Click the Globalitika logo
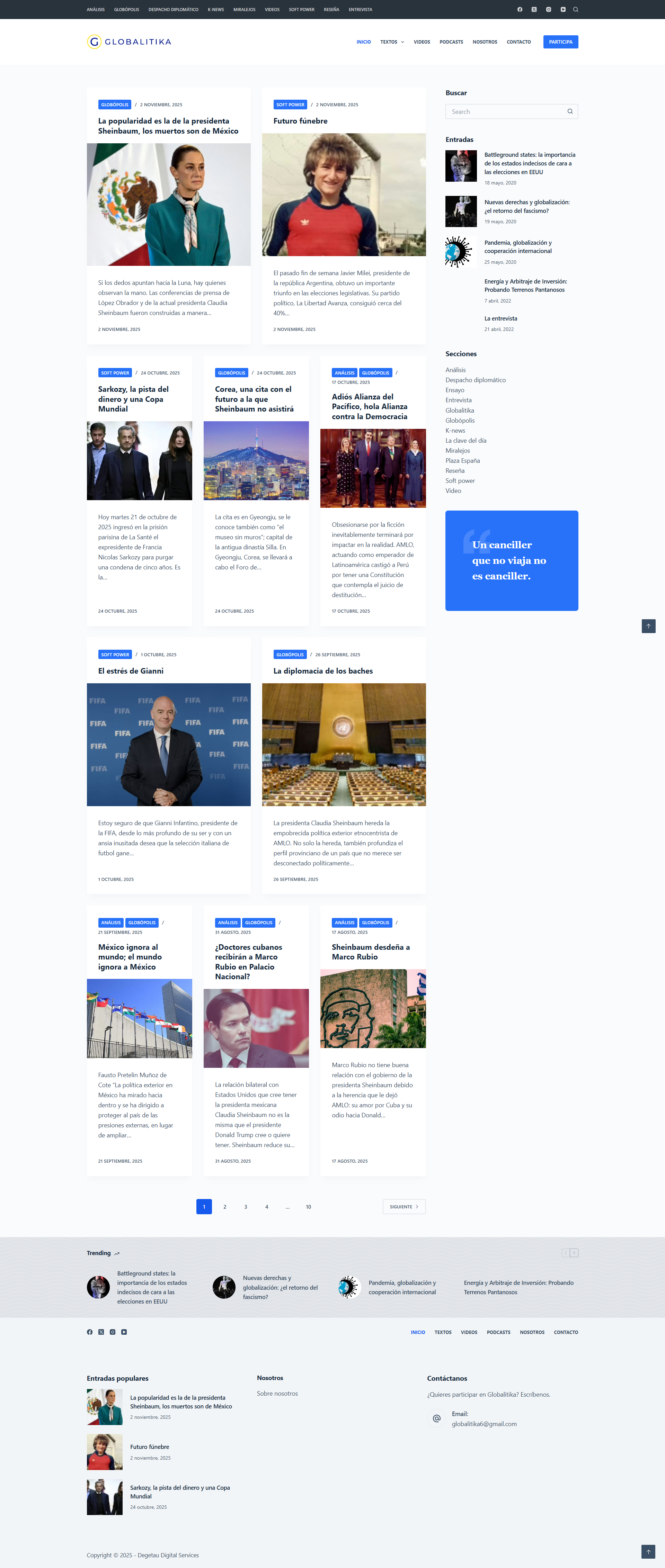The width and height of the screenshot is (665, 1568). [x=129, y=42]
